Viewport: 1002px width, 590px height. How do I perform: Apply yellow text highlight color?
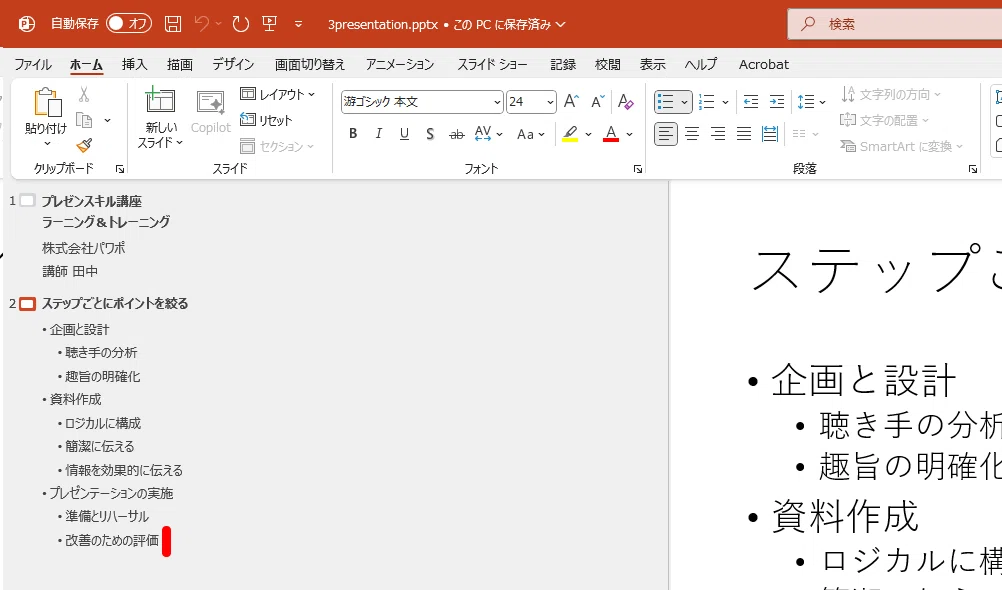(570, 134)
